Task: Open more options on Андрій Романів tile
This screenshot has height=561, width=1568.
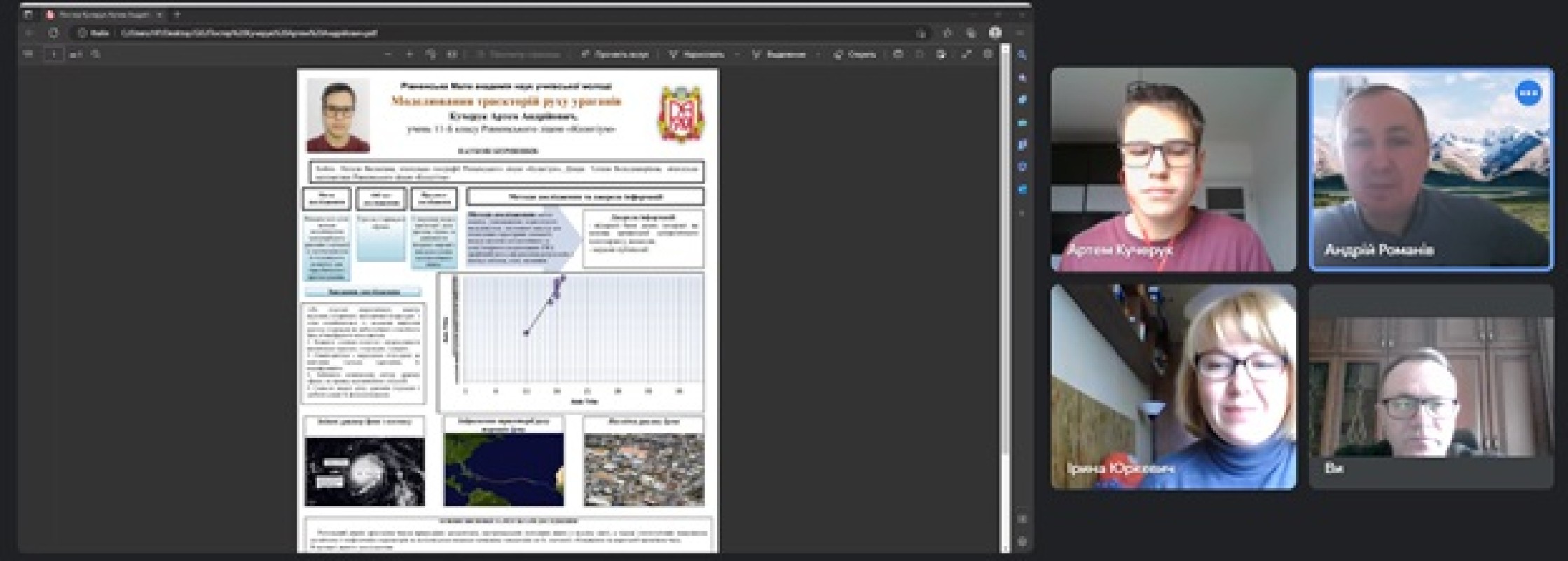Action: [1529, 93]
